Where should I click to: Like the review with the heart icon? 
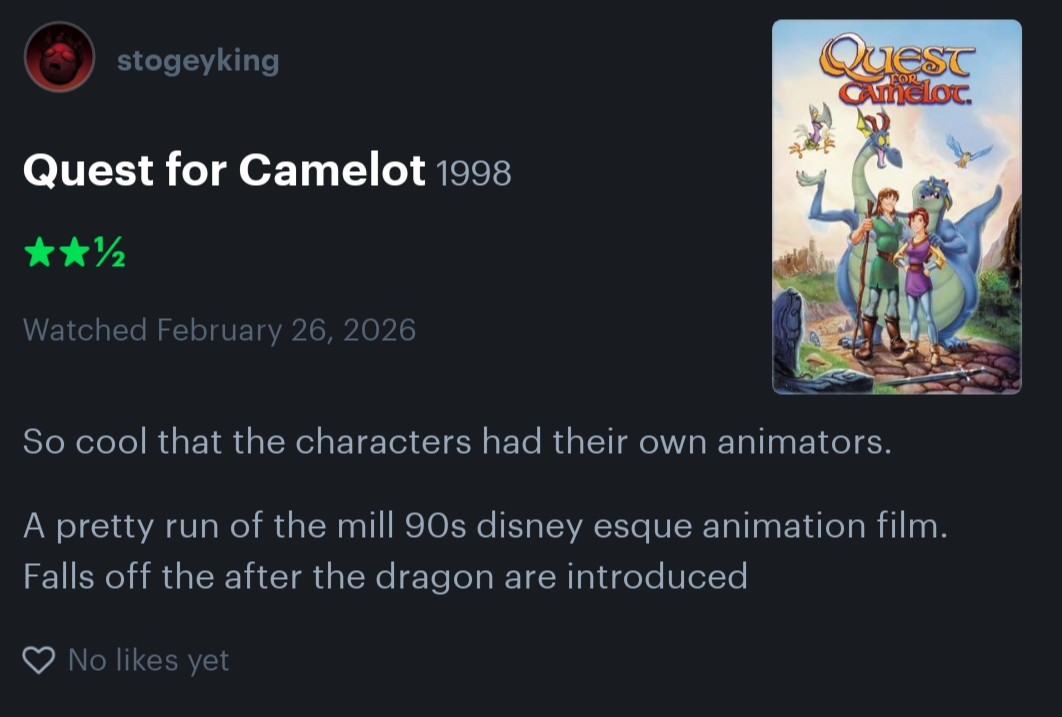tap(38, 660)
